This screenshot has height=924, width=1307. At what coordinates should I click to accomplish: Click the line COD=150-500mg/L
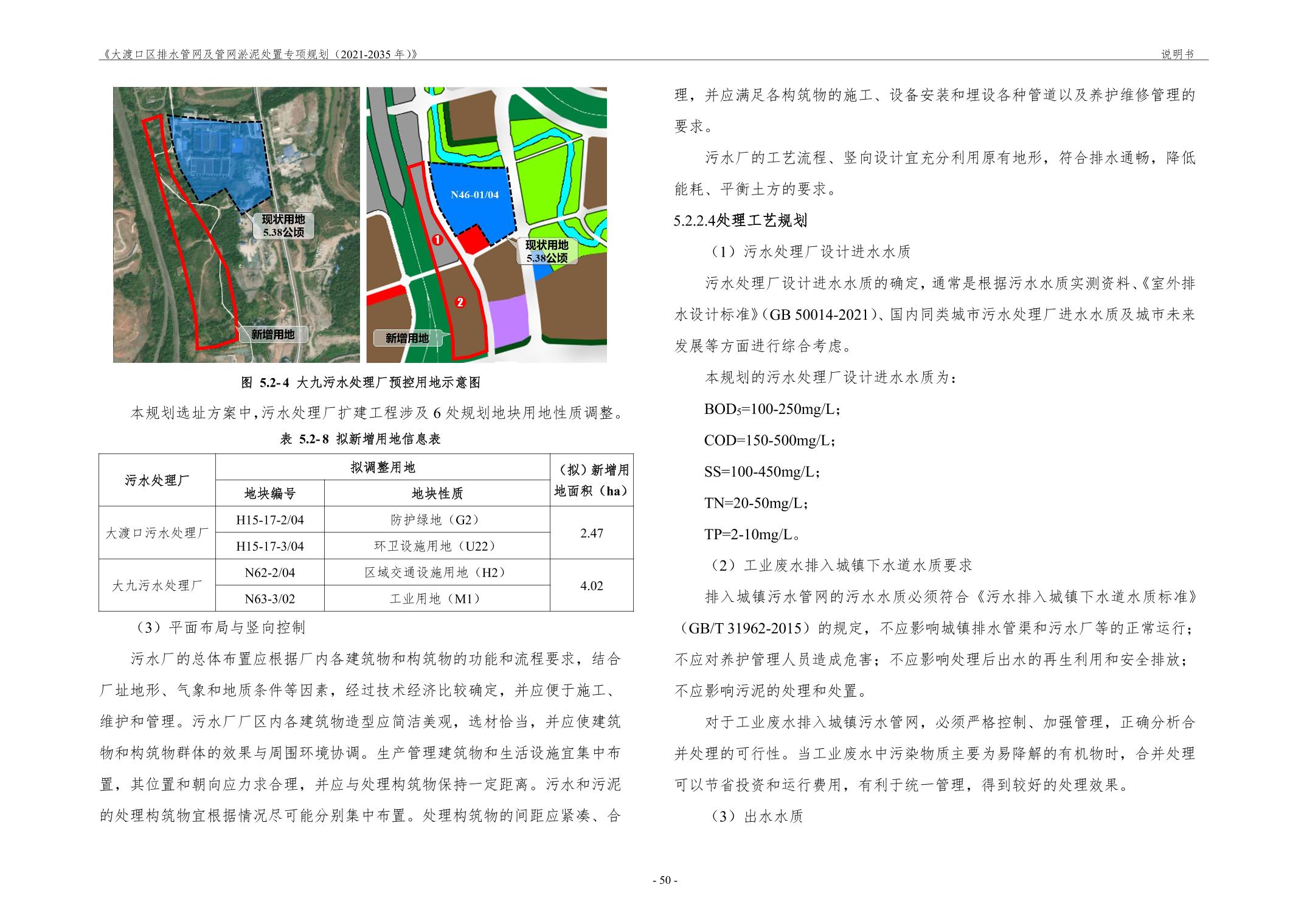[770, 440]
